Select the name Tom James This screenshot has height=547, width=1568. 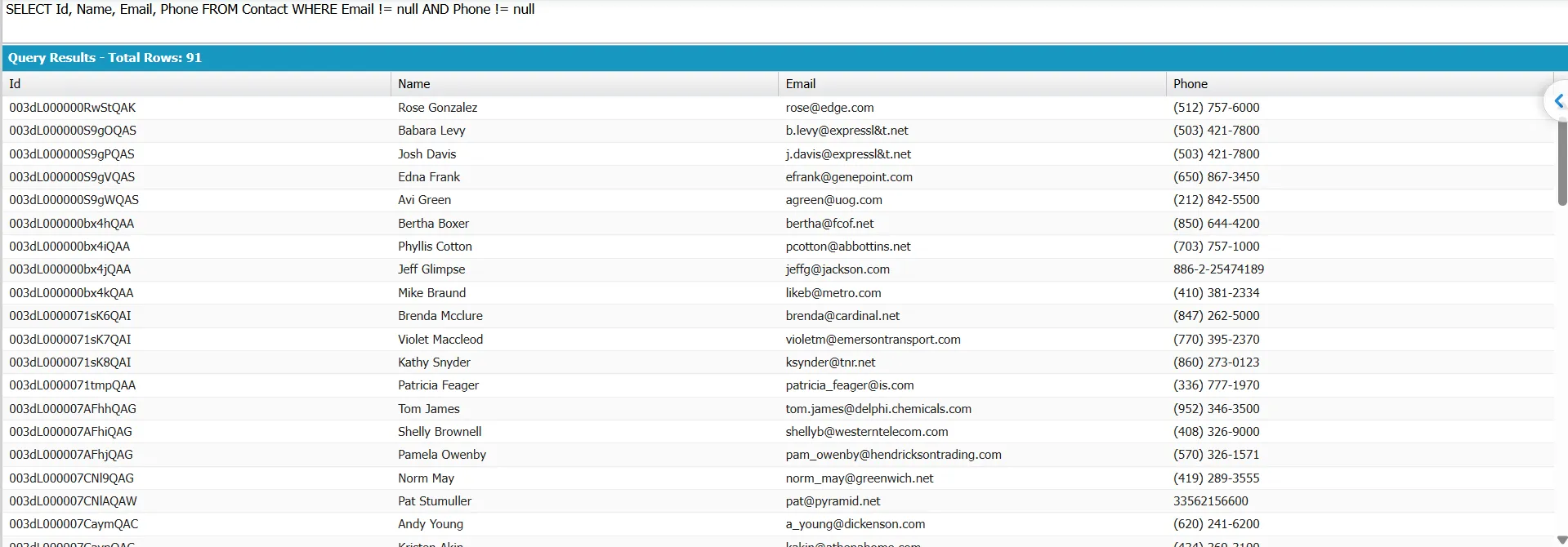tap(428, 409)
